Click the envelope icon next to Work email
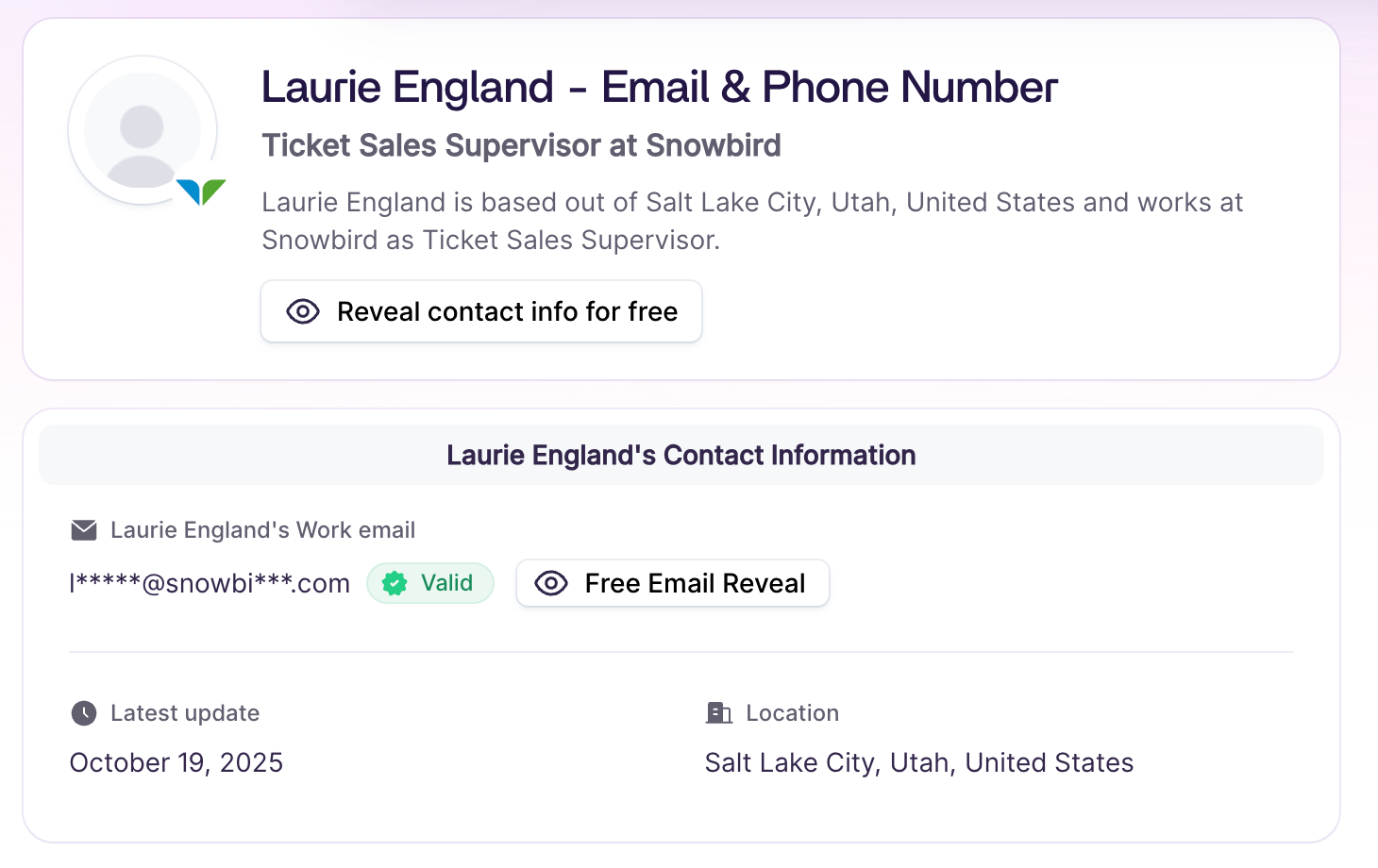The height and width of the screenshot is (868, 1378). pyautogui.click(x=84, y=530)
